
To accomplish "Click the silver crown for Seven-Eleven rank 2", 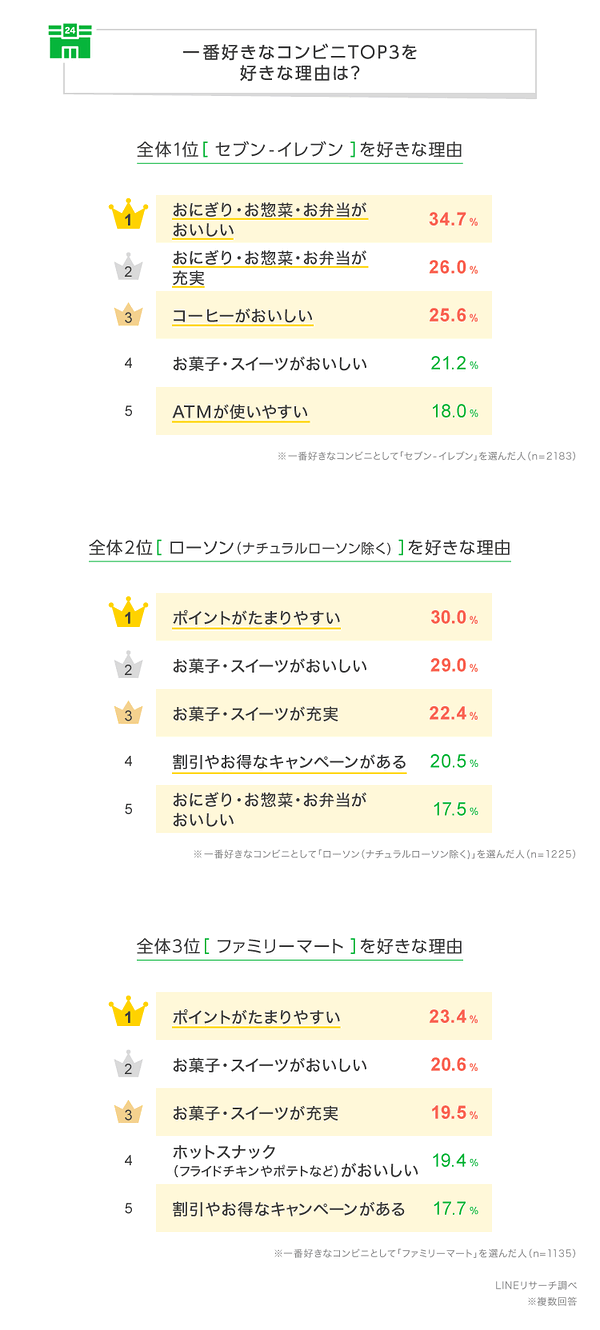I will [x=129, y=266].
